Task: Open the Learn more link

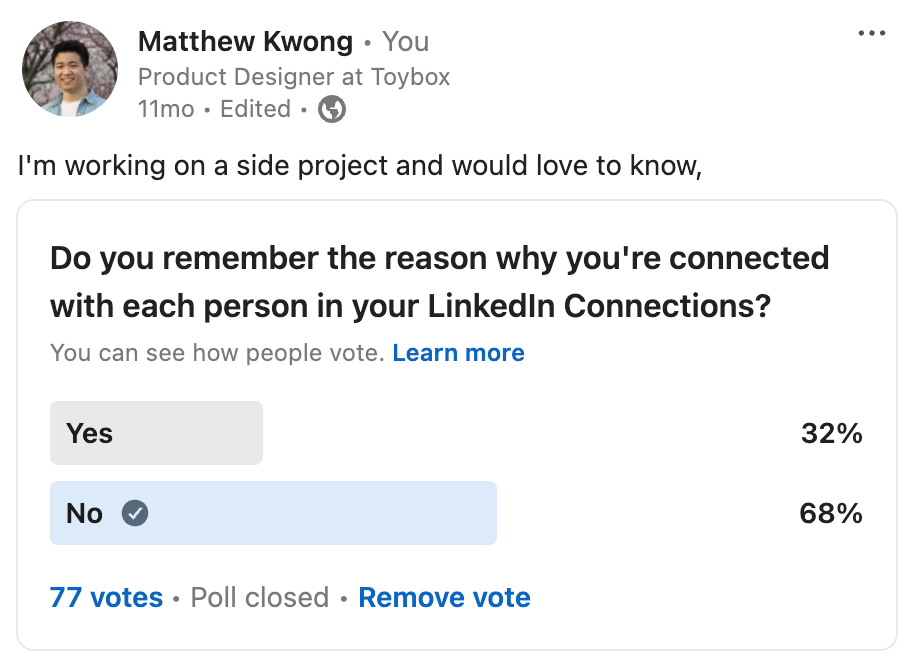Action: pyautogui.click(x=458, y=353)
